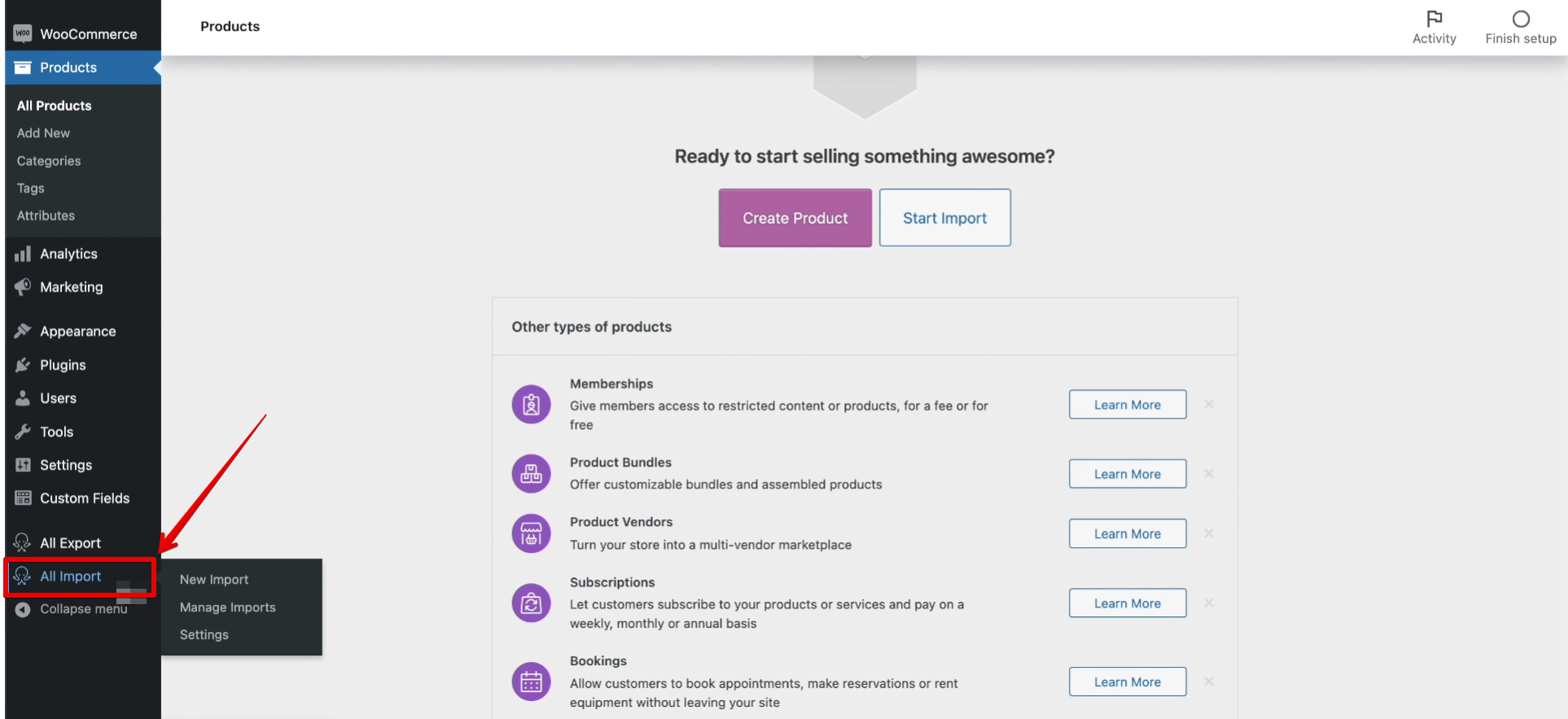Click the Bookings calendar icon
Viewport: 1568px width, 719px height.
pyautogui.click(x=531, y=682)
